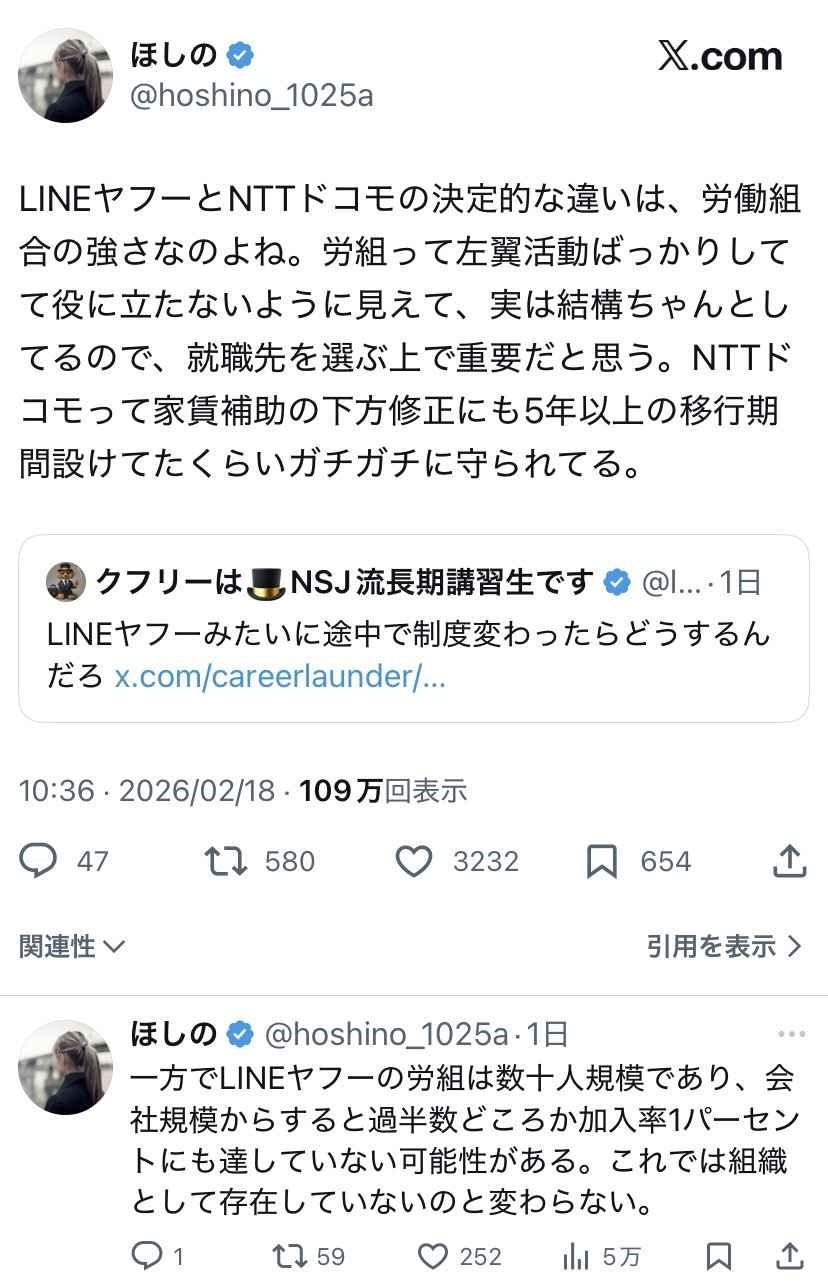The width and height of the screenshot is (828, 1281).
Task: Open the 関連性 sort dropdown
Action: 72,946
